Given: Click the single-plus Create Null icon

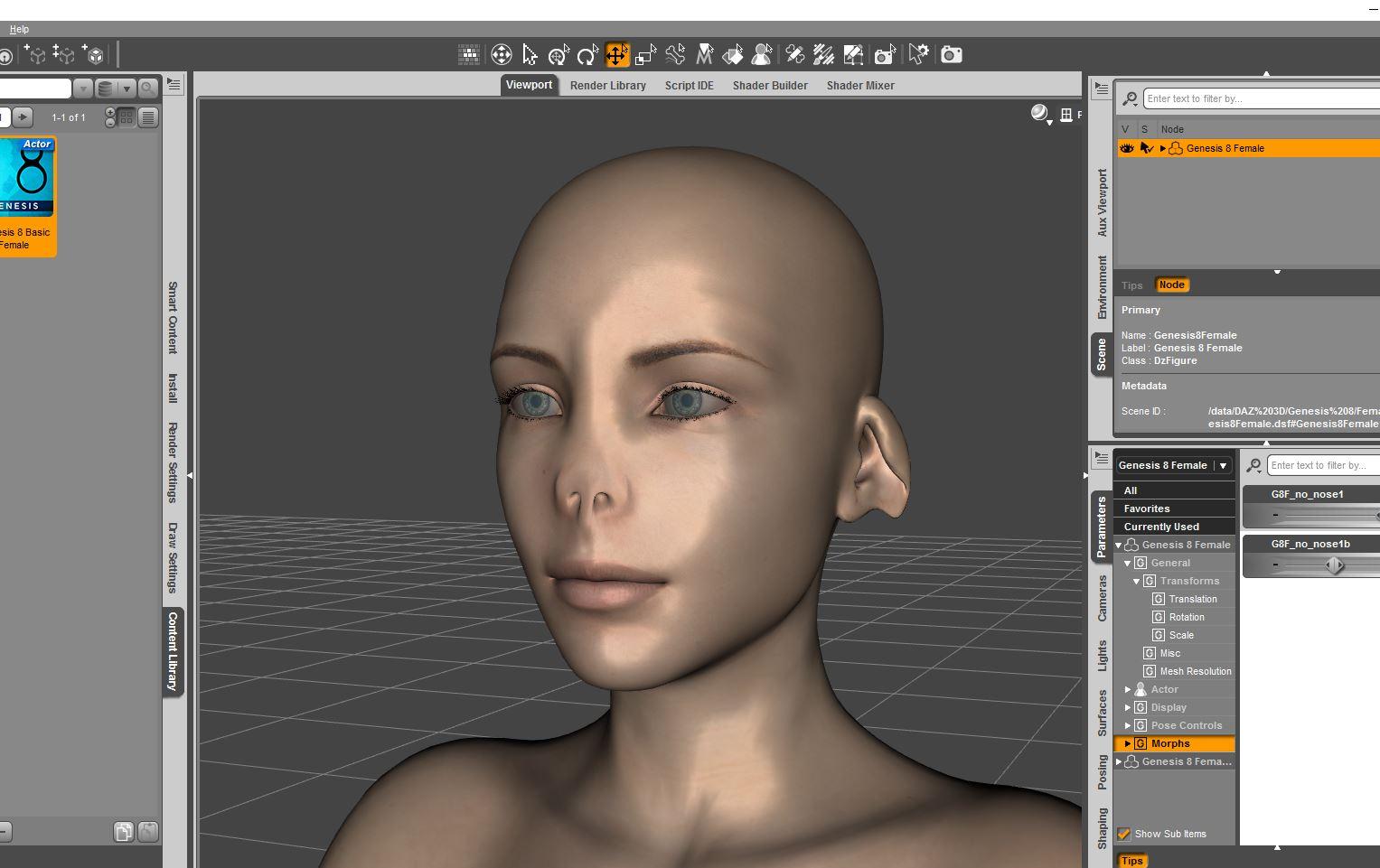Looking at the screenshot, I should click(34, 55).
